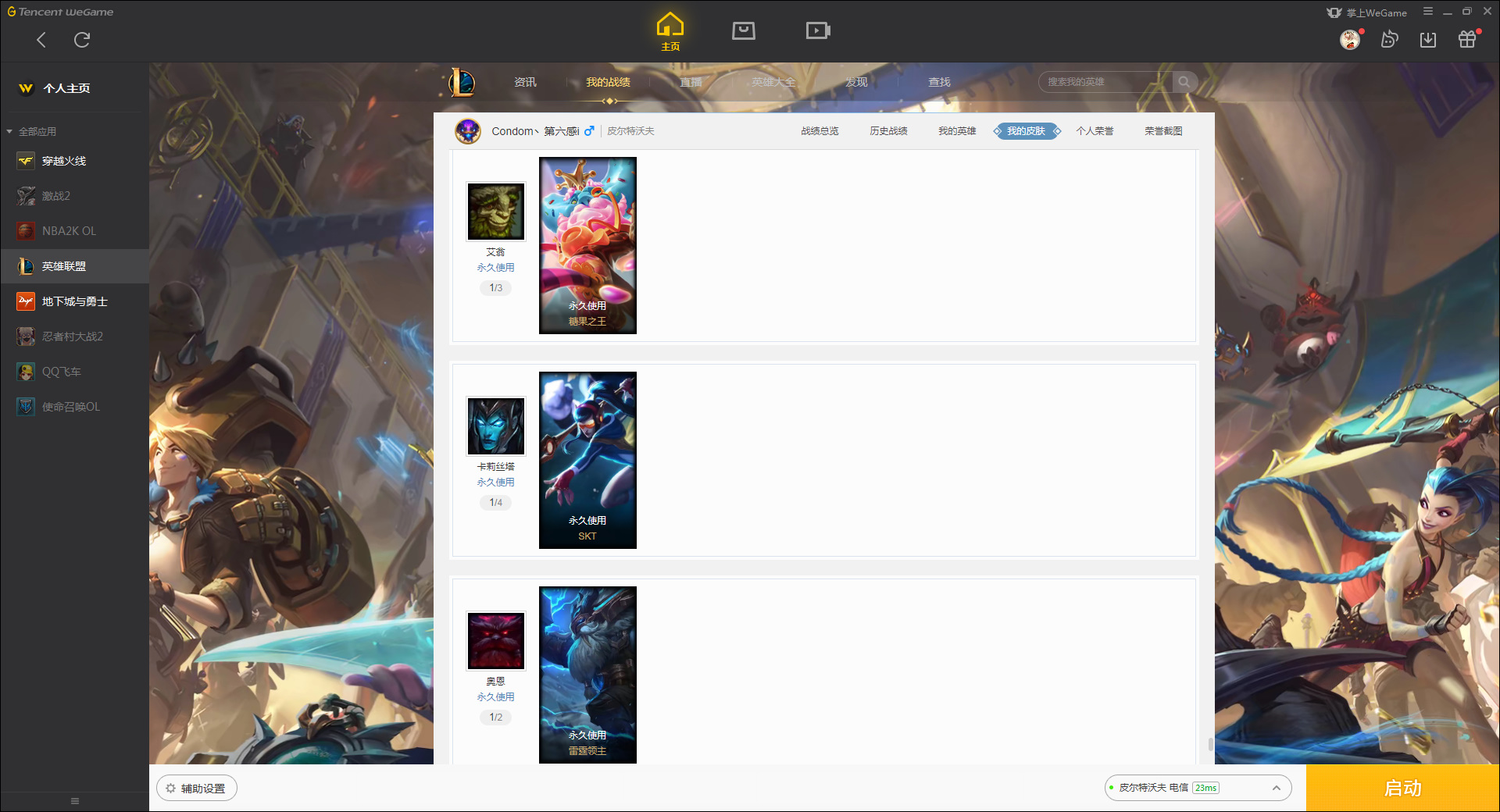Click the 1/3 skin count badge
The image size is (1500, 812).
click(x=496, y=288)
